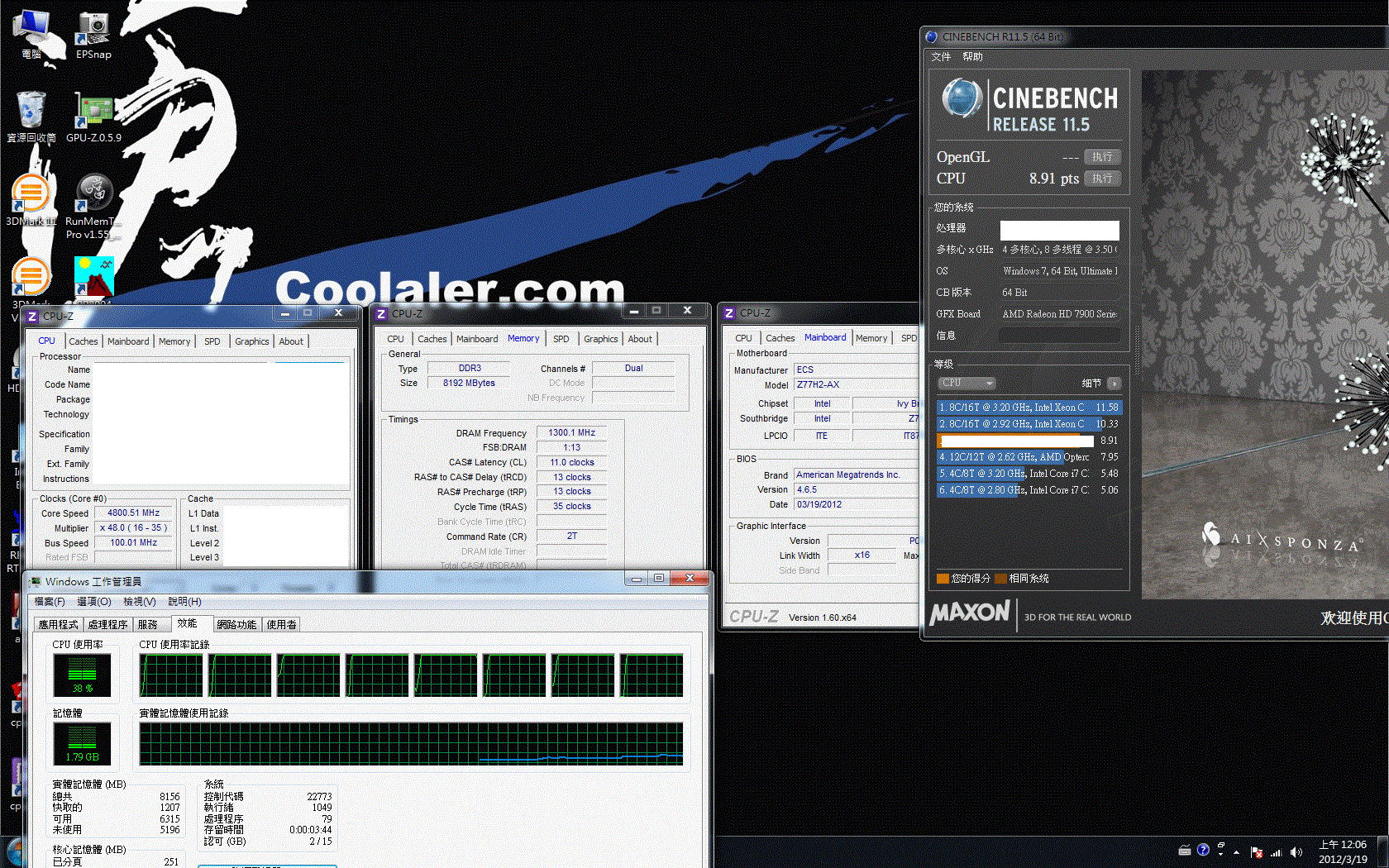
Task: Select Memory tab in right CPU-Z window
Action: 871,338
